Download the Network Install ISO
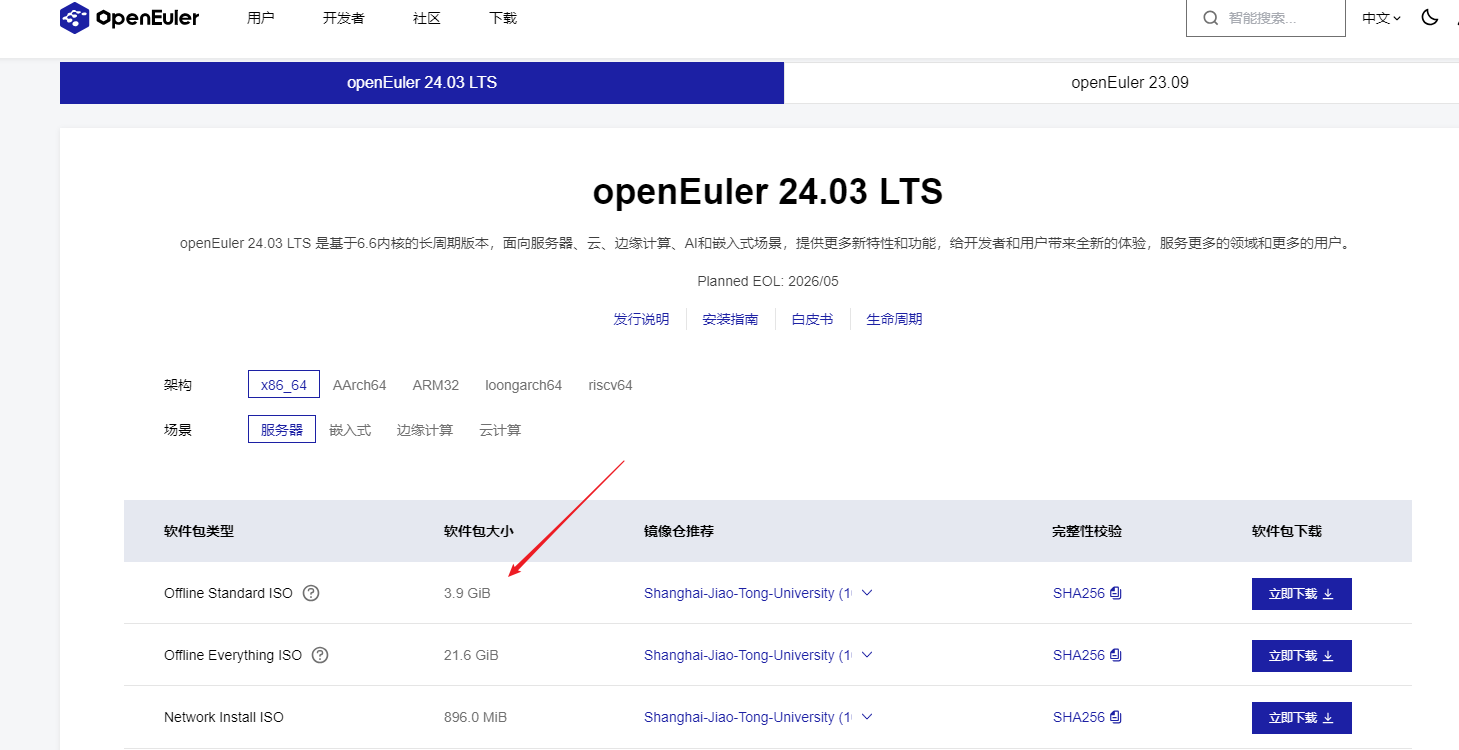 pos(1301,717)
